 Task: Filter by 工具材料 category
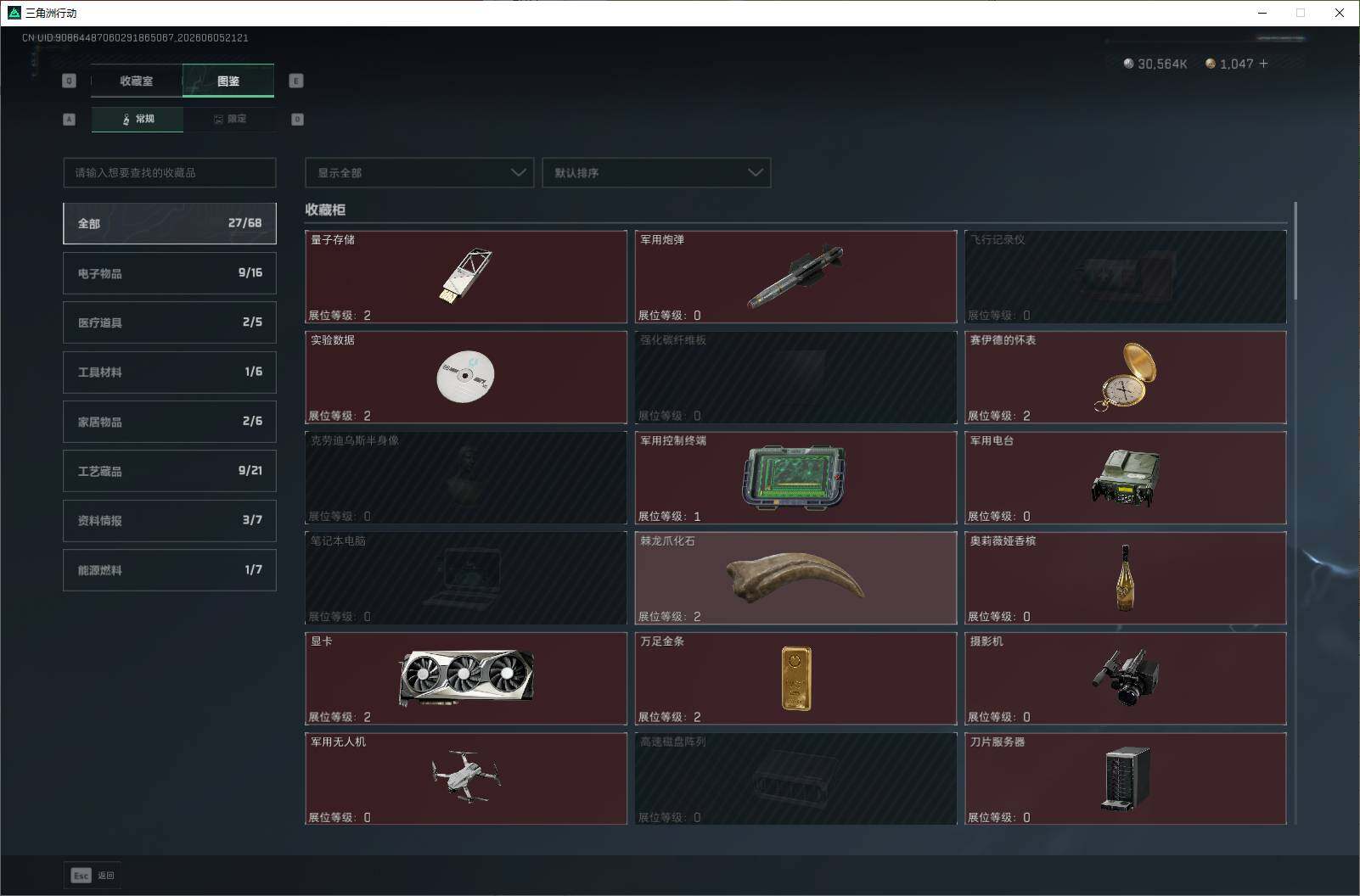click(170, 372)
